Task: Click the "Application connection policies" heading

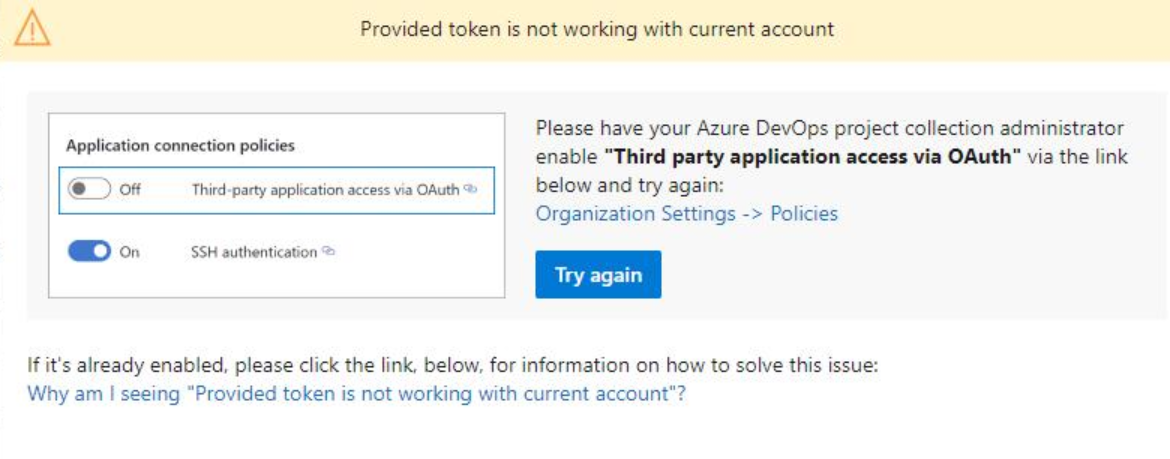Action: (181, 146)
